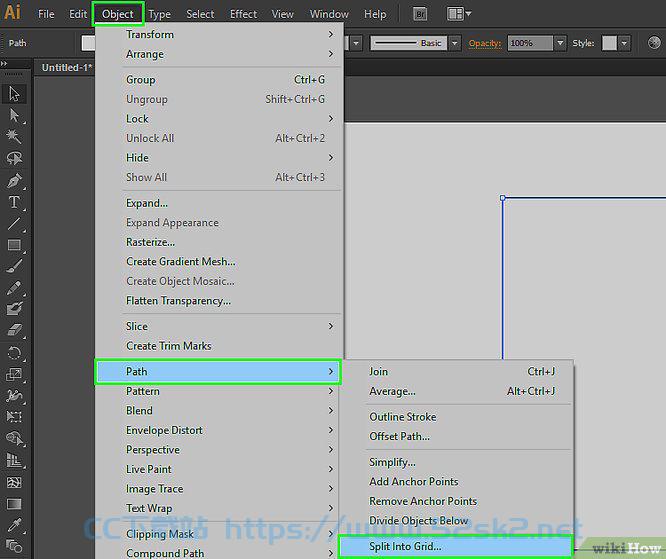666x559 pixels.
Task: Select the Warp tool
Action: 14,396
